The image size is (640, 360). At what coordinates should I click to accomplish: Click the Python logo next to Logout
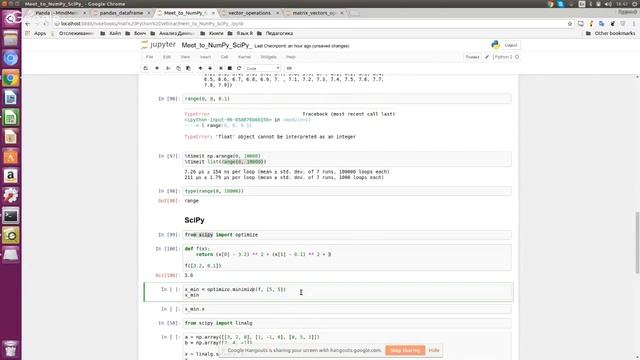pyautogui.click(x=496, y=45)
